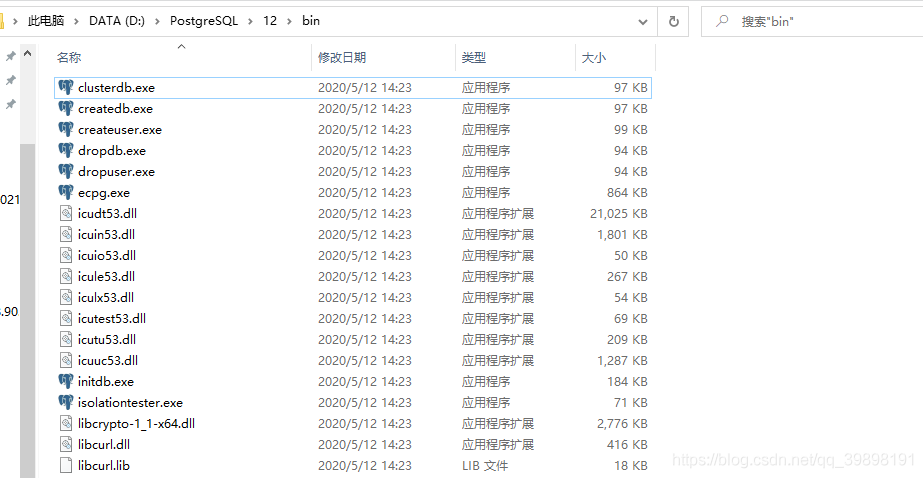Select file name icutest53.dll
The image size is (923, 478).
tap(112, 318)
